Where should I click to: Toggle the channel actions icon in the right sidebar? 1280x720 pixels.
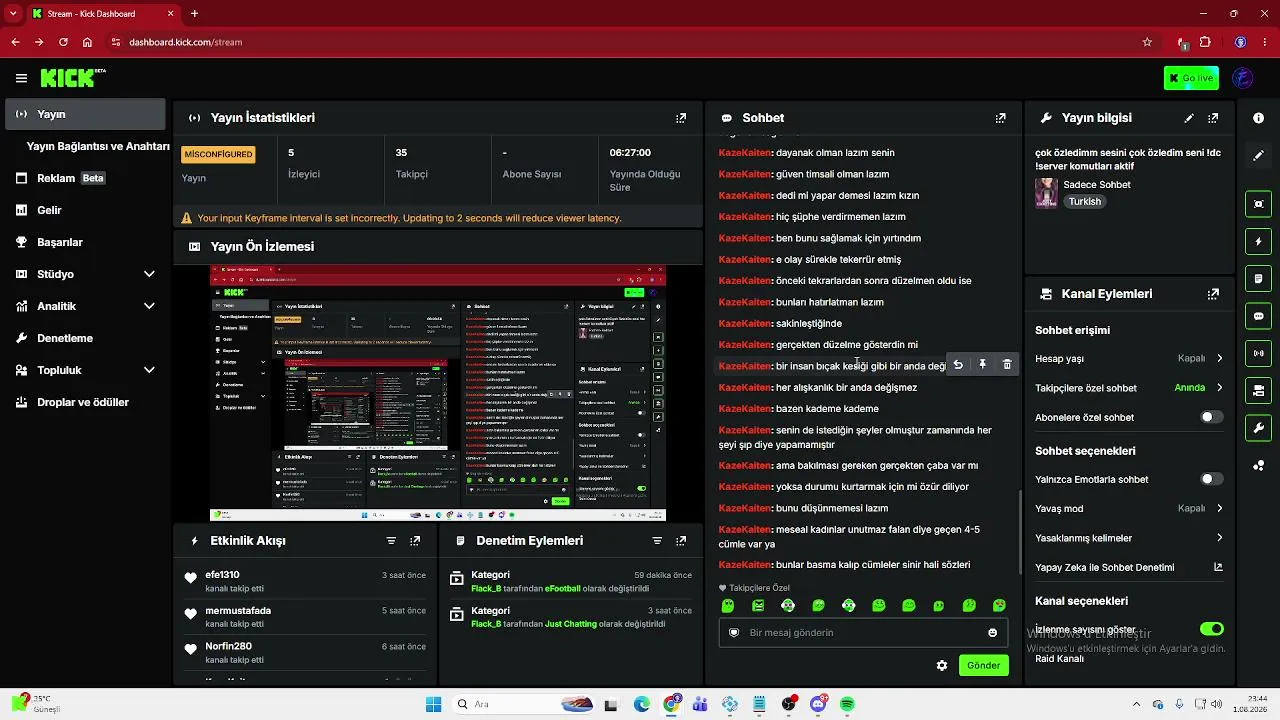coord(1258,390)
